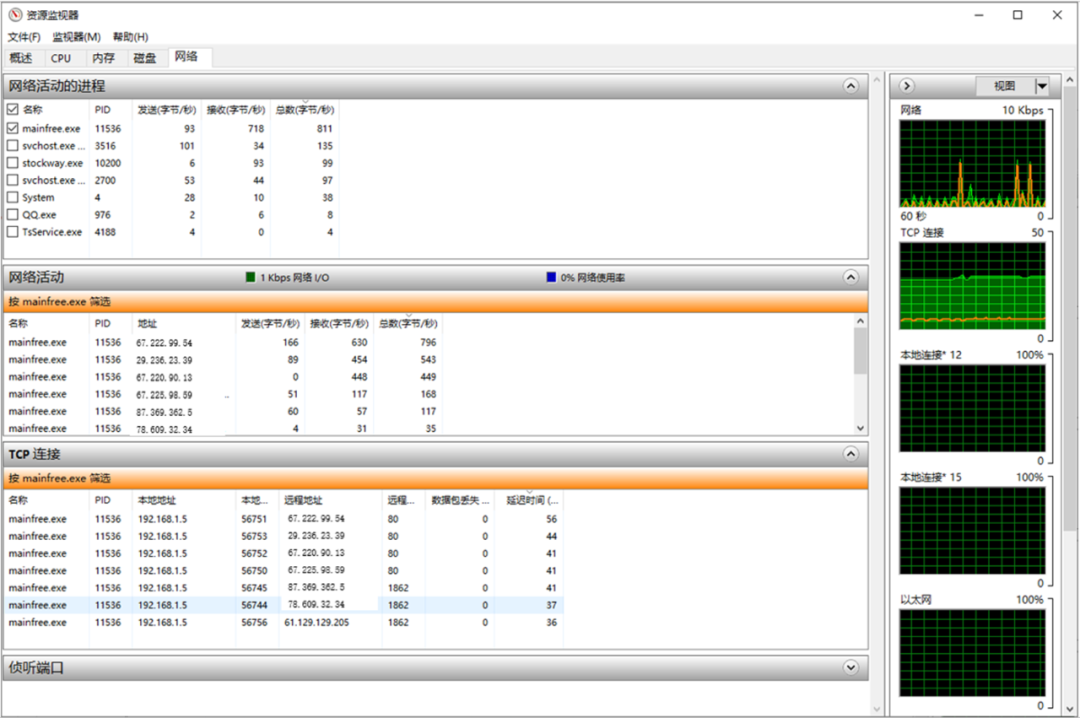
Task: Sort by 总数(字节/秒) column in process list
Action: [304, 109]
